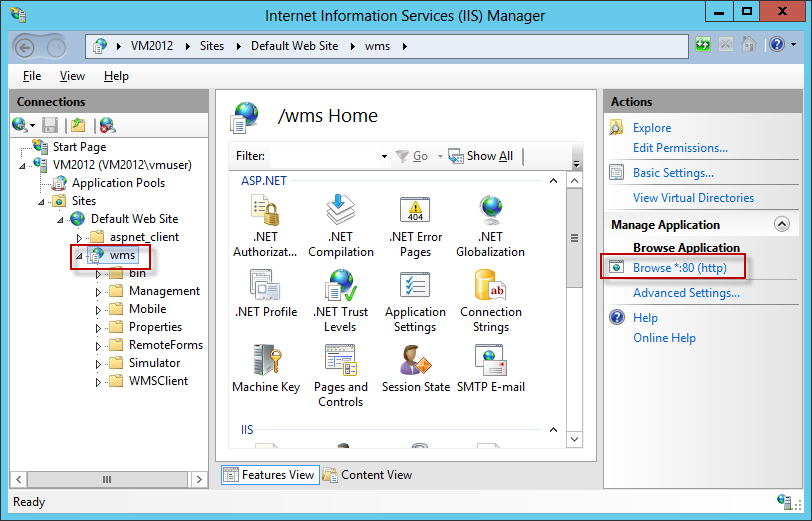Open the Filter dropdown arrow
This screenshot has height=521, width=812.
coord(384,156)
